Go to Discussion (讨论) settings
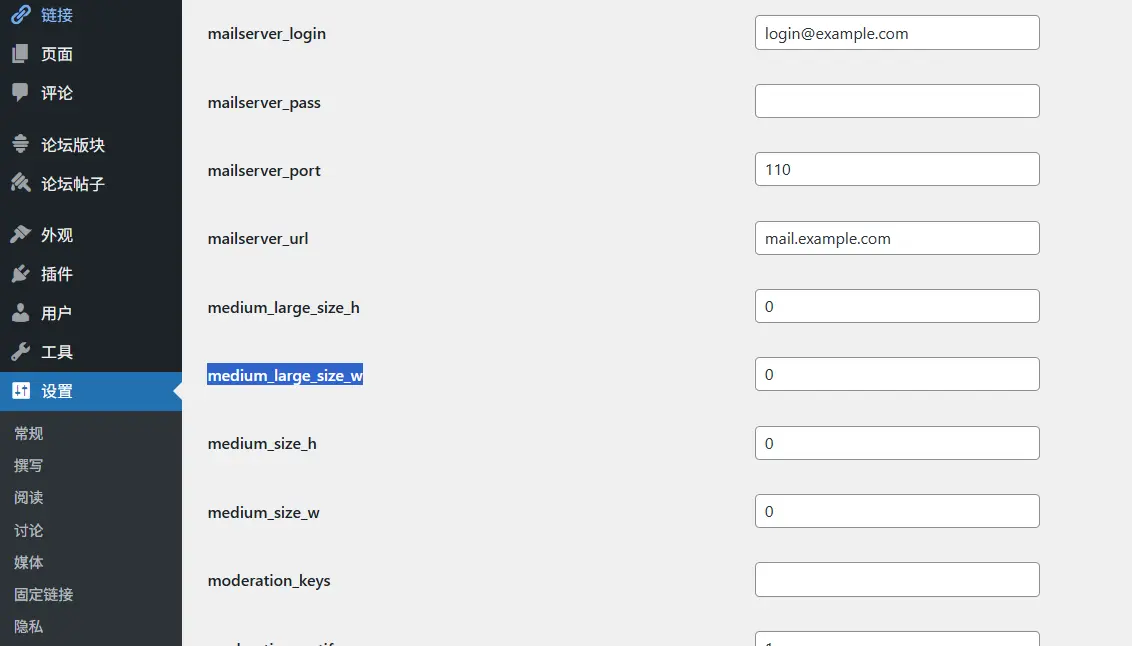This screenshot has height=646, width=1132. pyautogui.click(x=29, y=531)
